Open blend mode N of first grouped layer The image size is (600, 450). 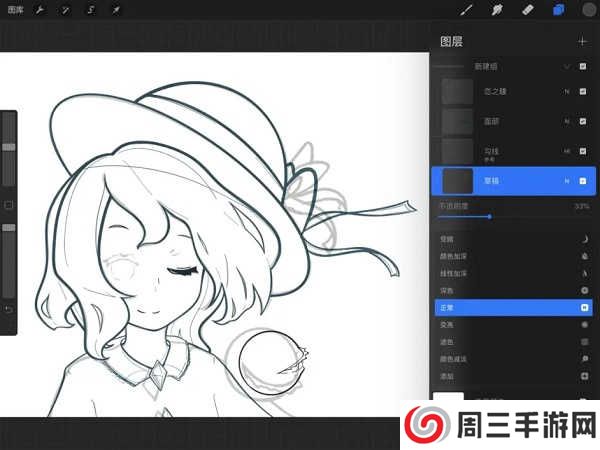[x=567, y=91]
